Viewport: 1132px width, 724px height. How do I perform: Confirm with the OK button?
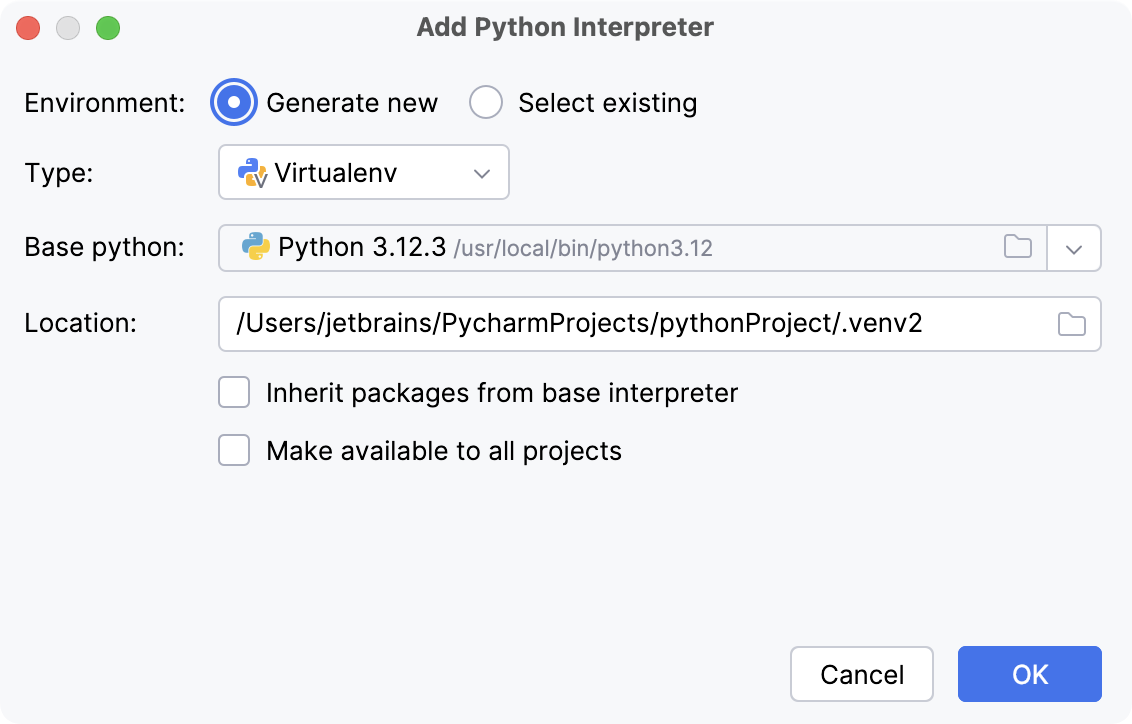1029,674
